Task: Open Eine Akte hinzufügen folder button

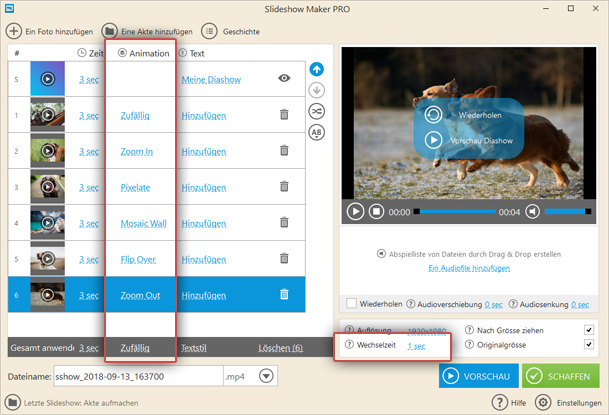Action: pos(110,31)
